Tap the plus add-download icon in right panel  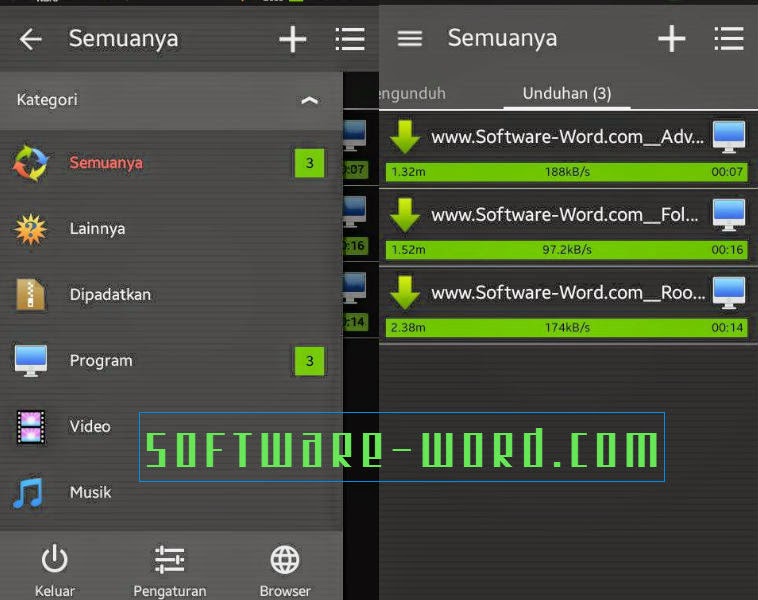coord(671,39)
